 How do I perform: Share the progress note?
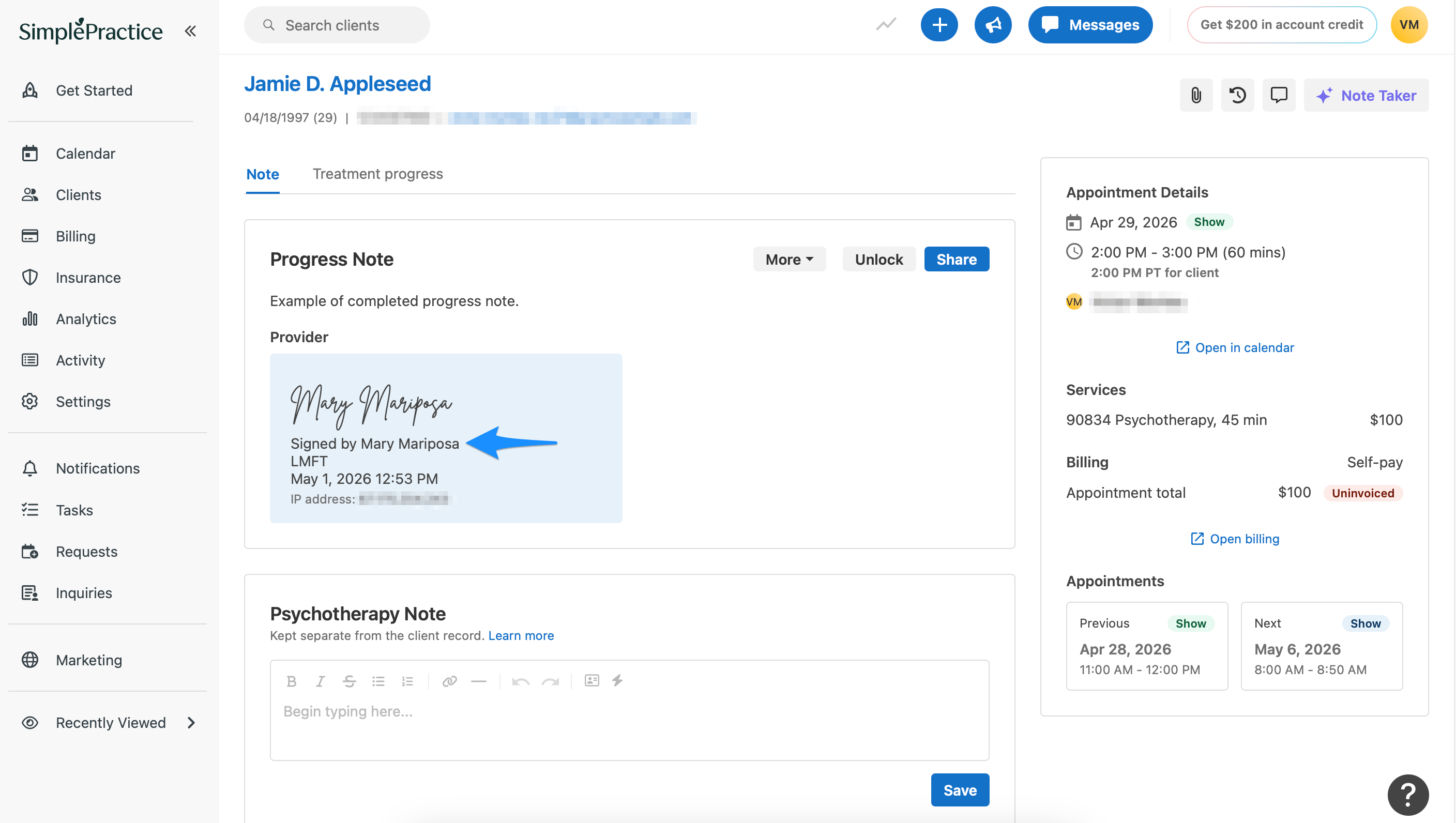[957, 259]
